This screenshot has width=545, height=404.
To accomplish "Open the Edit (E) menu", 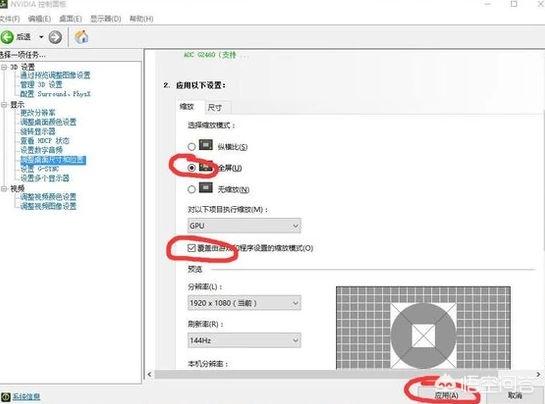I will point(39,19).
